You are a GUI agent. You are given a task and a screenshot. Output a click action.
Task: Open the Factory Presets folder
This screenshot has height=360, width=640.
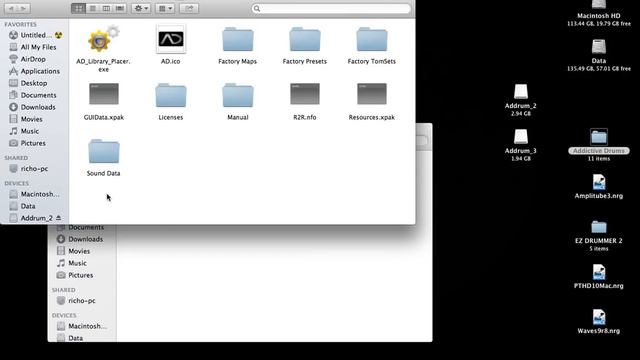click(x=304, y=40)
